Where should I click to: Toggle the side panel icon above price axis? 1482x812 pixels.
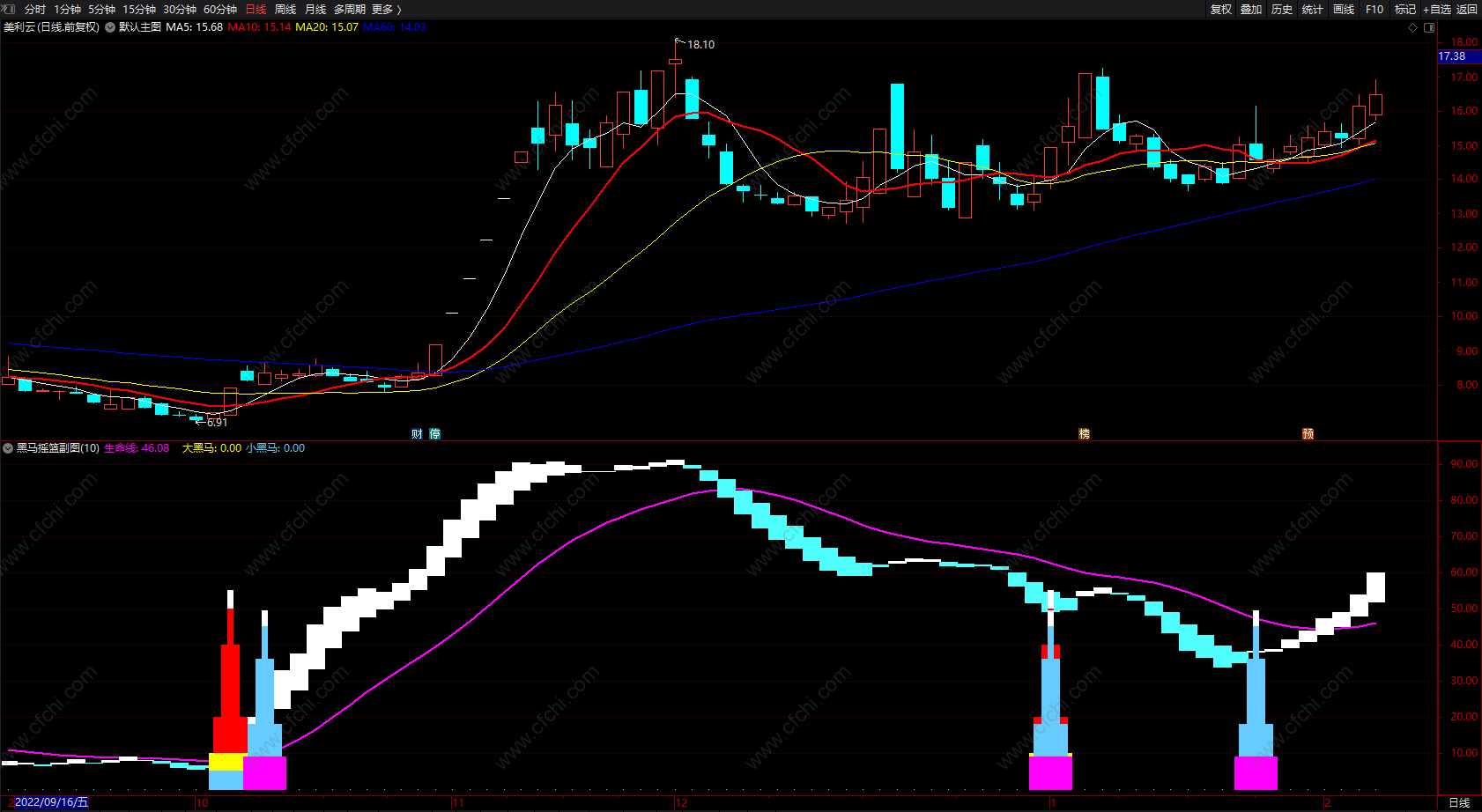click(1429, 27)
